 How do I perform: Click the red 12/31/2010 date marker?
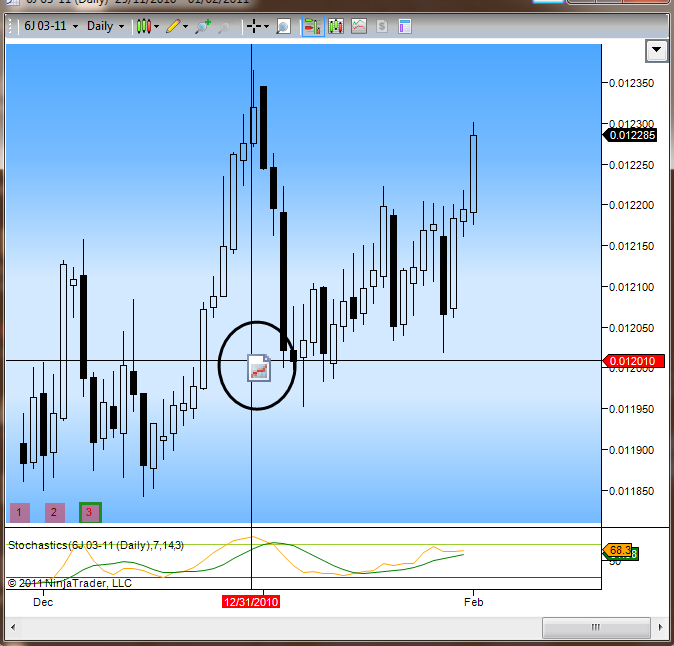point(251,602)
